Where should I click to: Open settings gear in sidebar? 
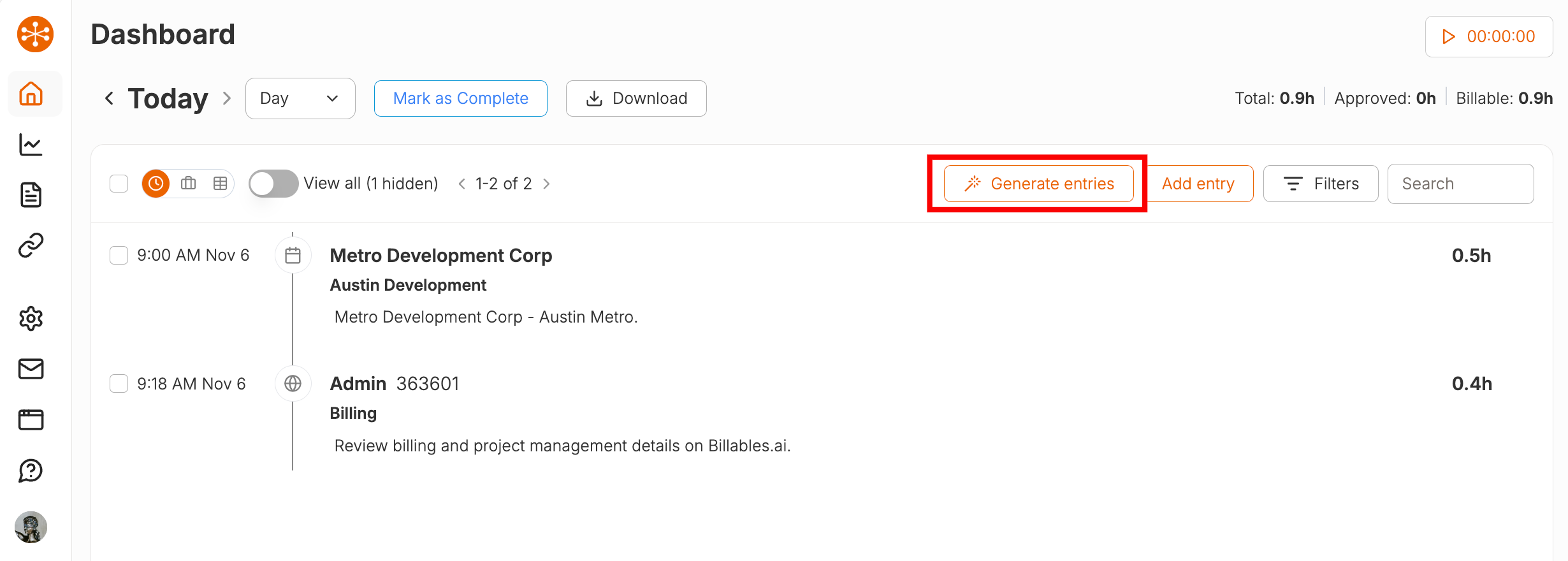pyautogui.click(x=31, y=319)
